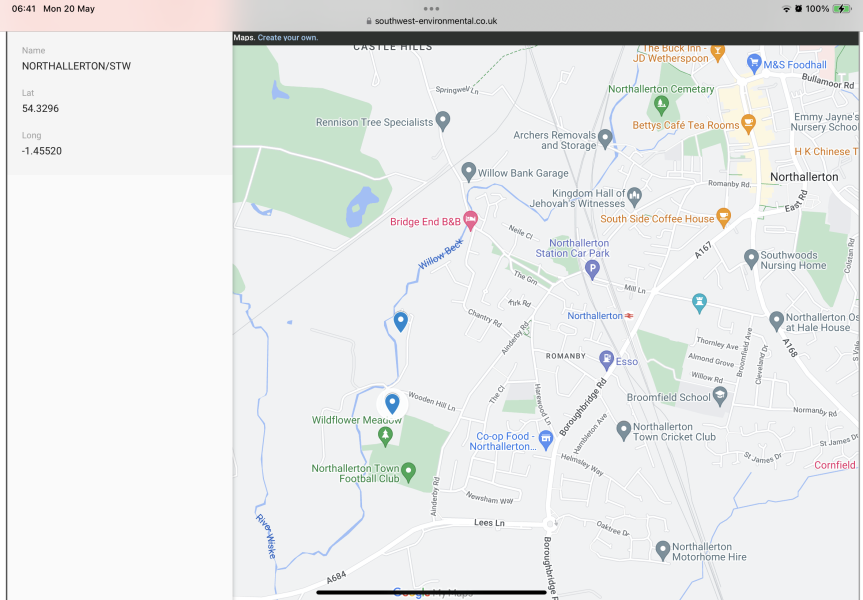This screenshot has width=863, height=600.
Task: Open the Esso fuel station icon
Action: click(x=607, y=361)
